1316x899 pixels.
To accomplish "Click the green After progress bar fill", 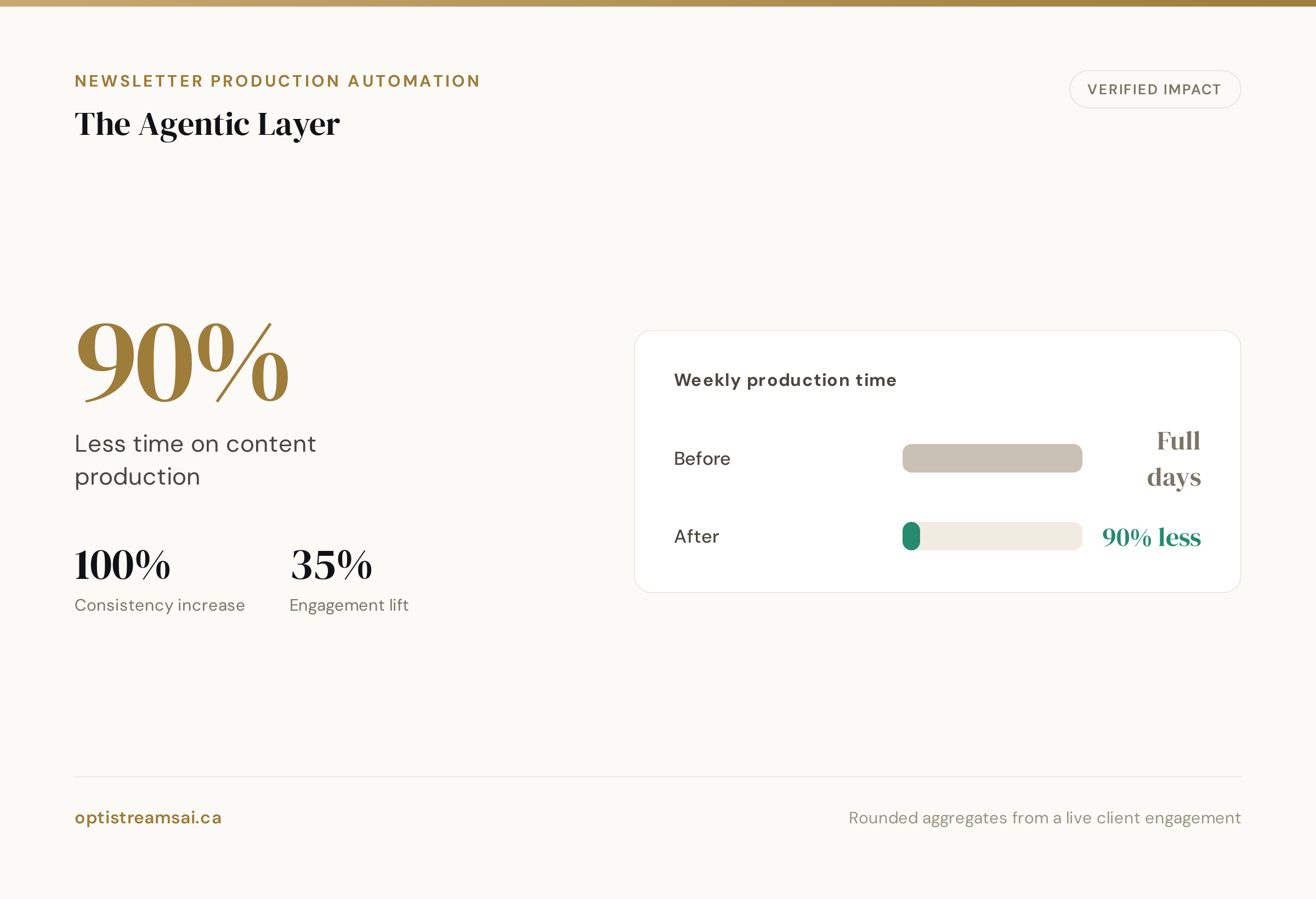I will pos(911,536).
